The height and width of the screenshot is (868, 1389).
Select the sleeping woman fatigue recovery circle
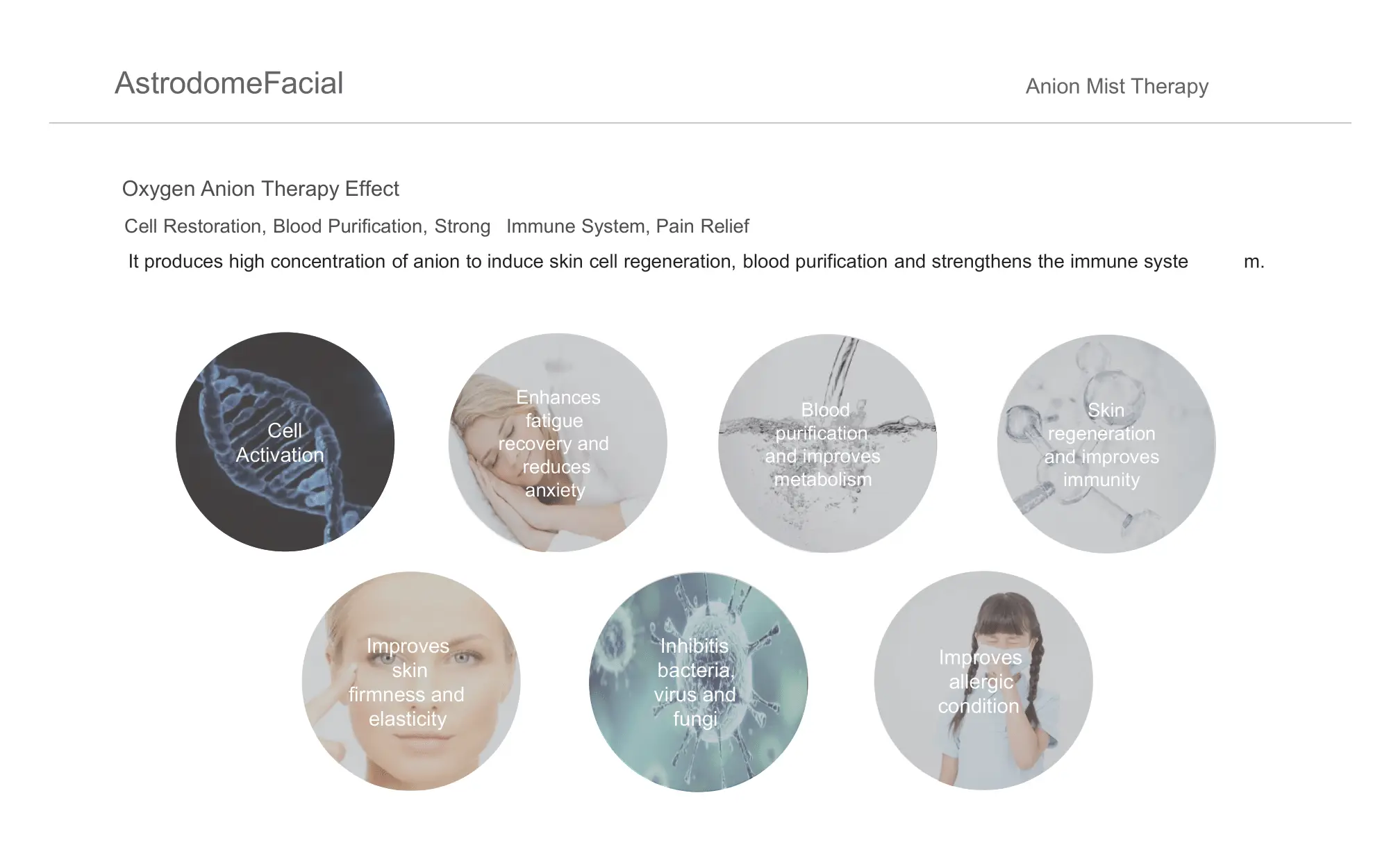point(558,443)
